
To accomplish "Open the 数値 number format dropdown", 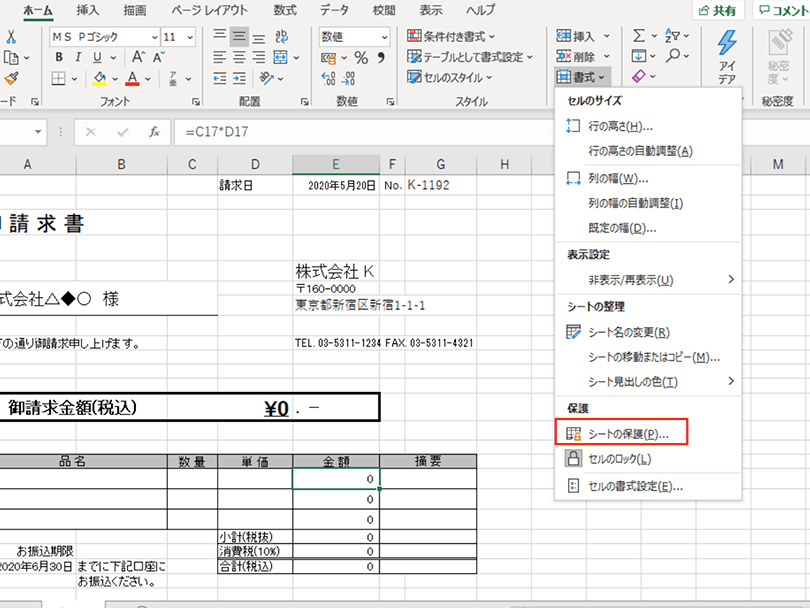I will point(384,37).
